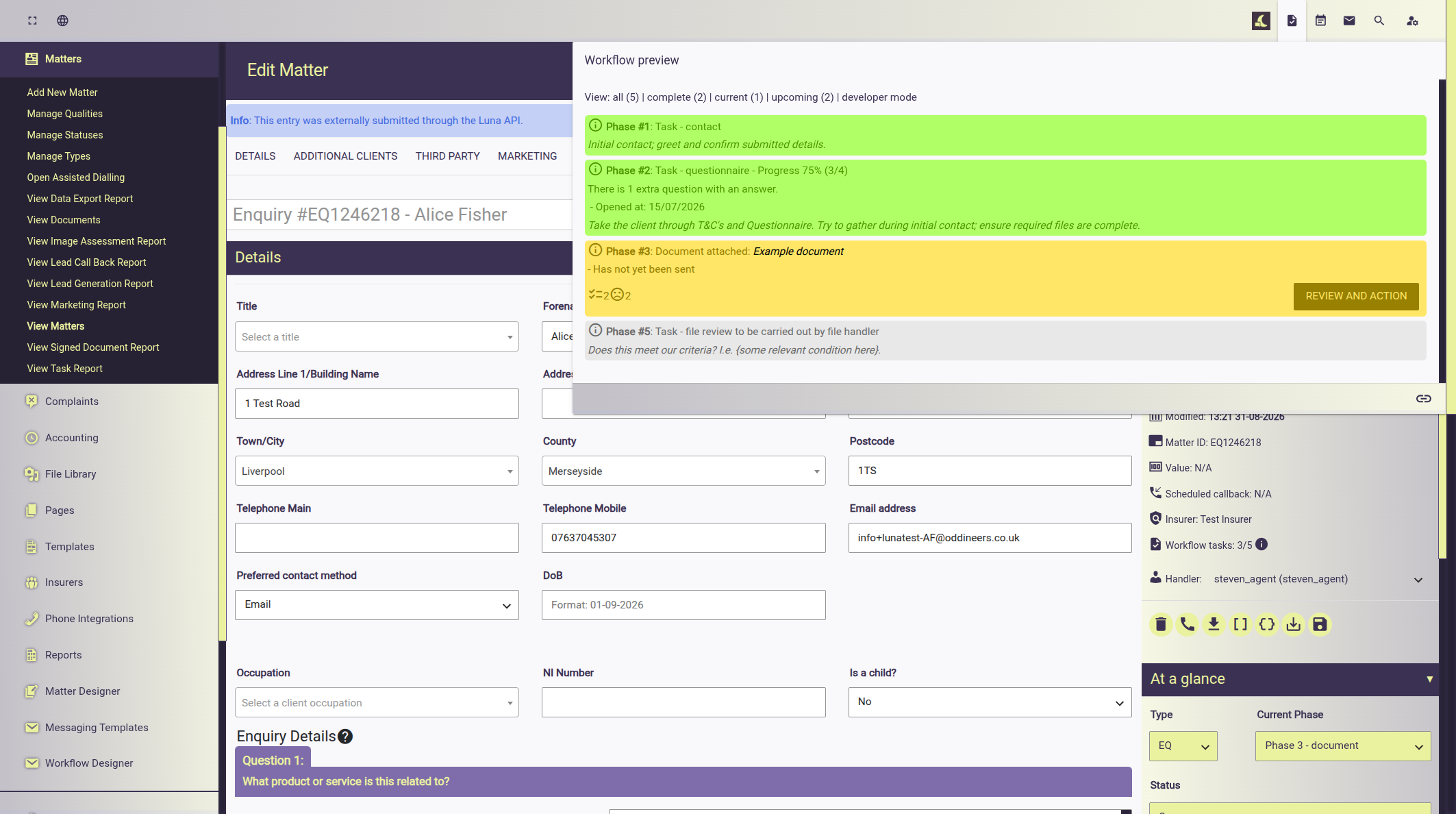Viewport: 1456px width, 814px height.
Task: Switch to the Third Party tab
Action: click(448, 156)
